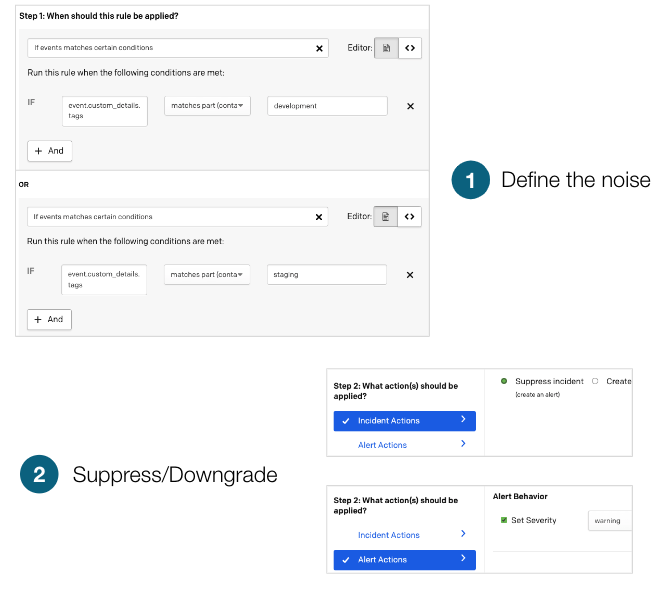Clear second 'If events matches certain conditions' selector
This screenshot has width=660, height=599.
[x=320, y=217]
